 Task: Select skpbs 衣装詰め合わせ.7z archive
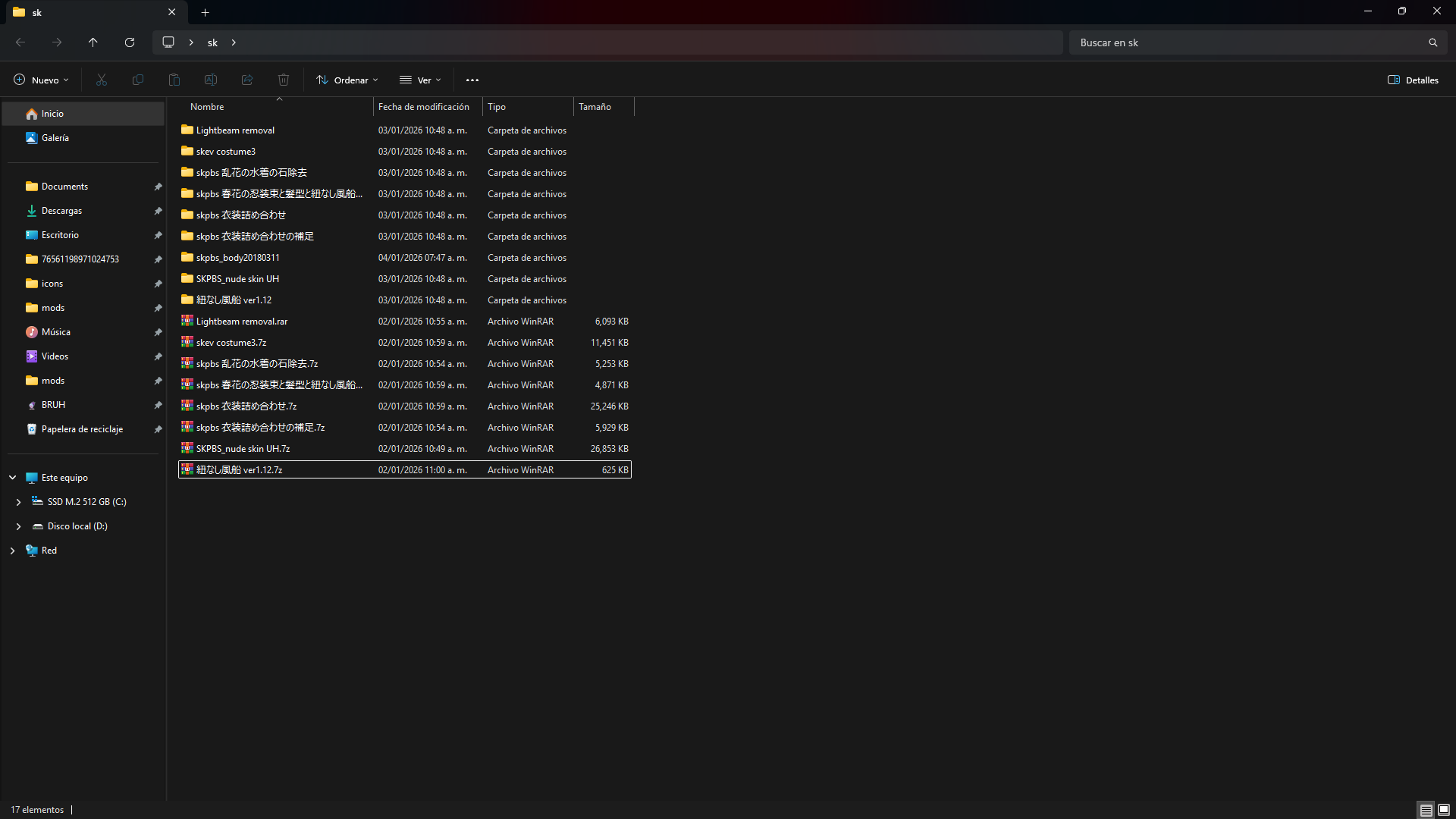pyautogui.click(x=405, y=406)
